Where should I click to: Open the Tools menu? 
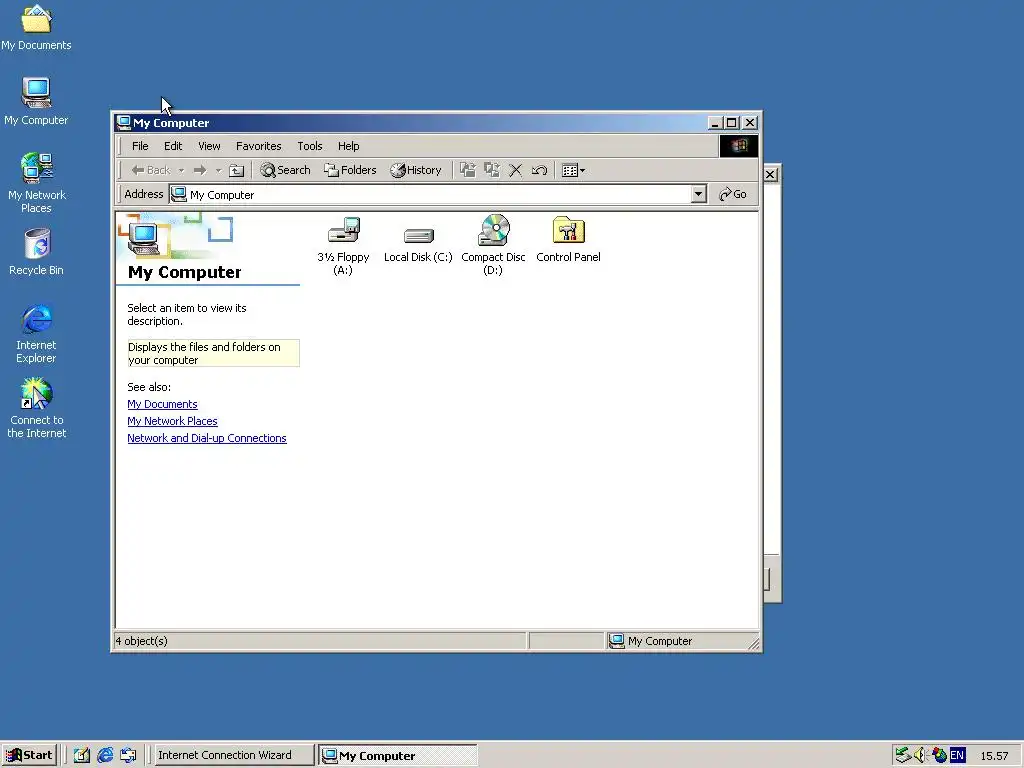(x=310, y=146)
